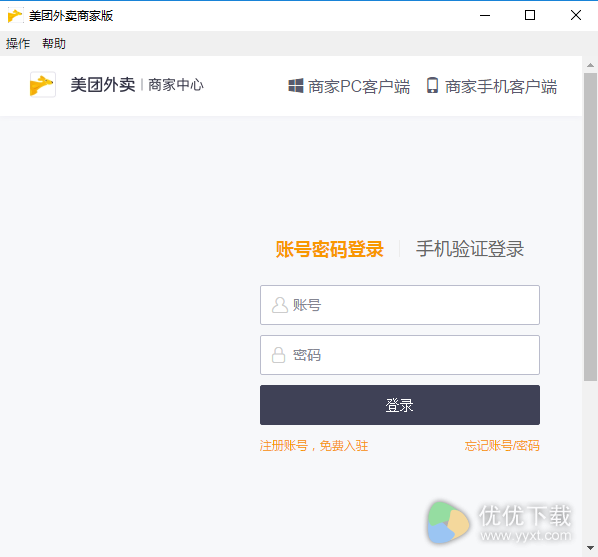Image resolution: width=598 pixels, height=557 pixels.
Task: Switch to 手机验证登录 tab
Action: [470, 249]
